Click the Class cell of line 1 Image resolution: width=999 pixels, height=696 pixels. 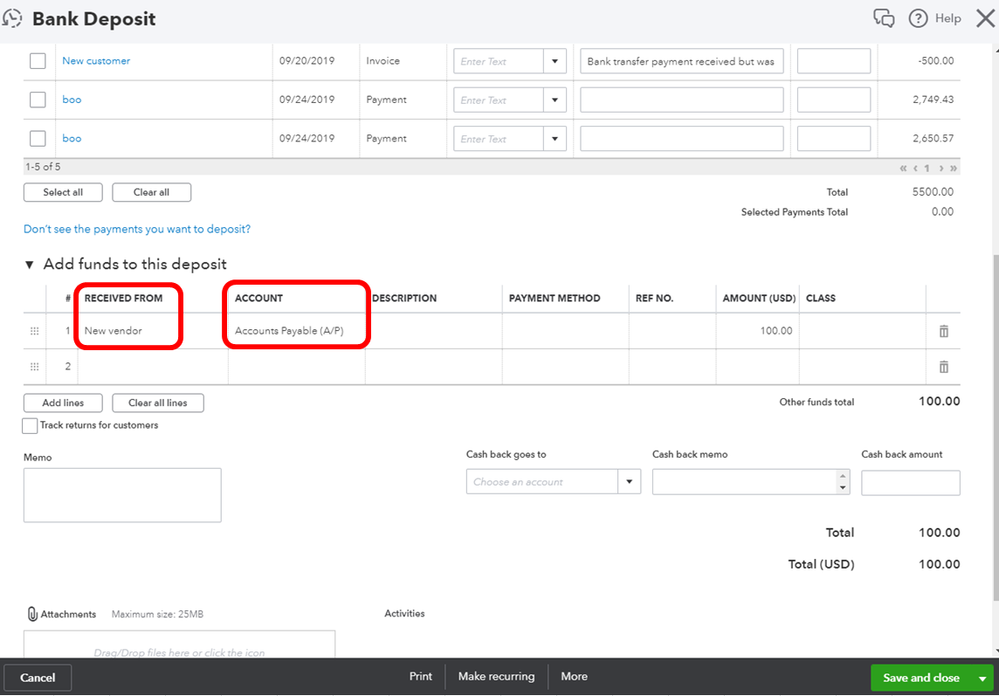point(863,331)
